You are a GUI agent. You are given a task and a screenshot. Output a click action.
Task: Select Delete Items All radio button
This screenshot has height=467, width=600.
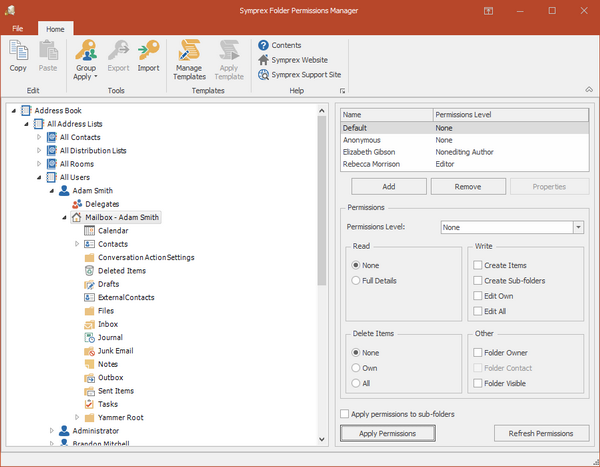(x=356, y=383)
